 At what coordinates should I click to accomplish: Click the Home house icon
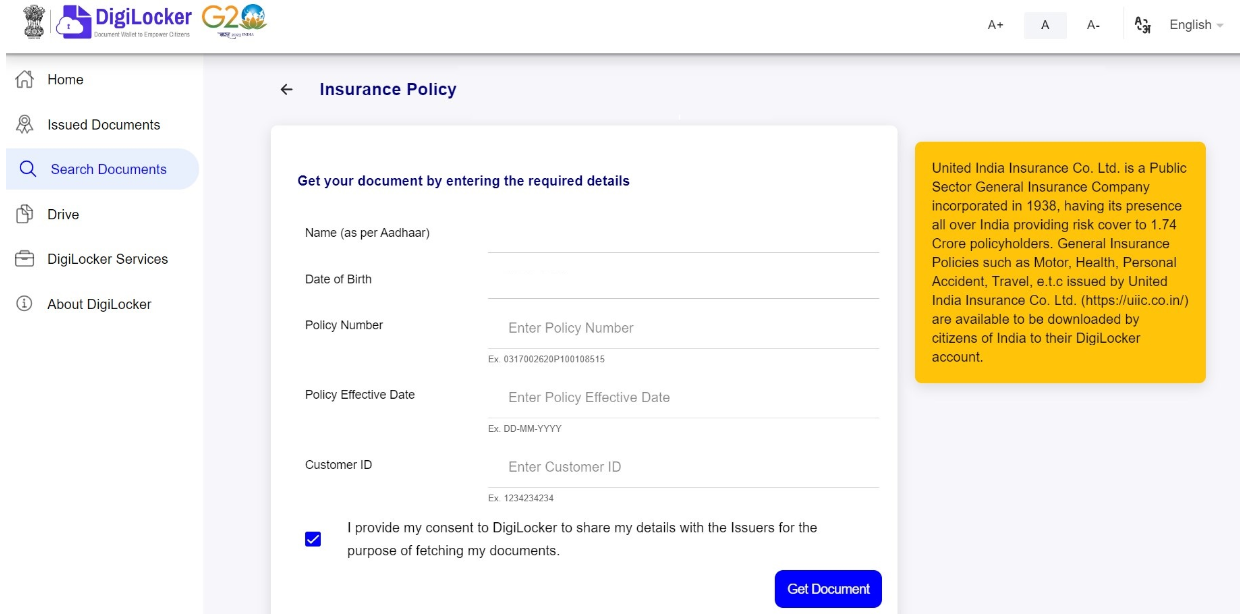(26, 79)
